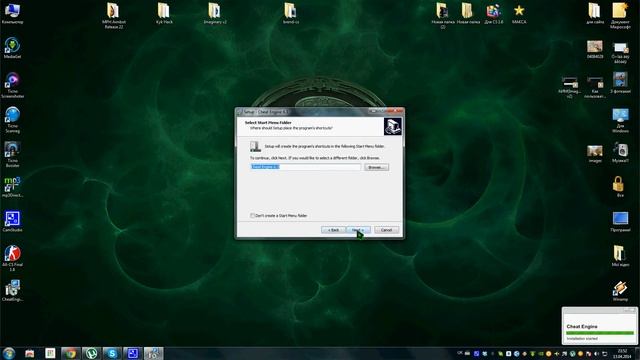Viewport: 640px width, 360px height.
Task: Open Skype from the taskbar
Action: pos(112,353)
